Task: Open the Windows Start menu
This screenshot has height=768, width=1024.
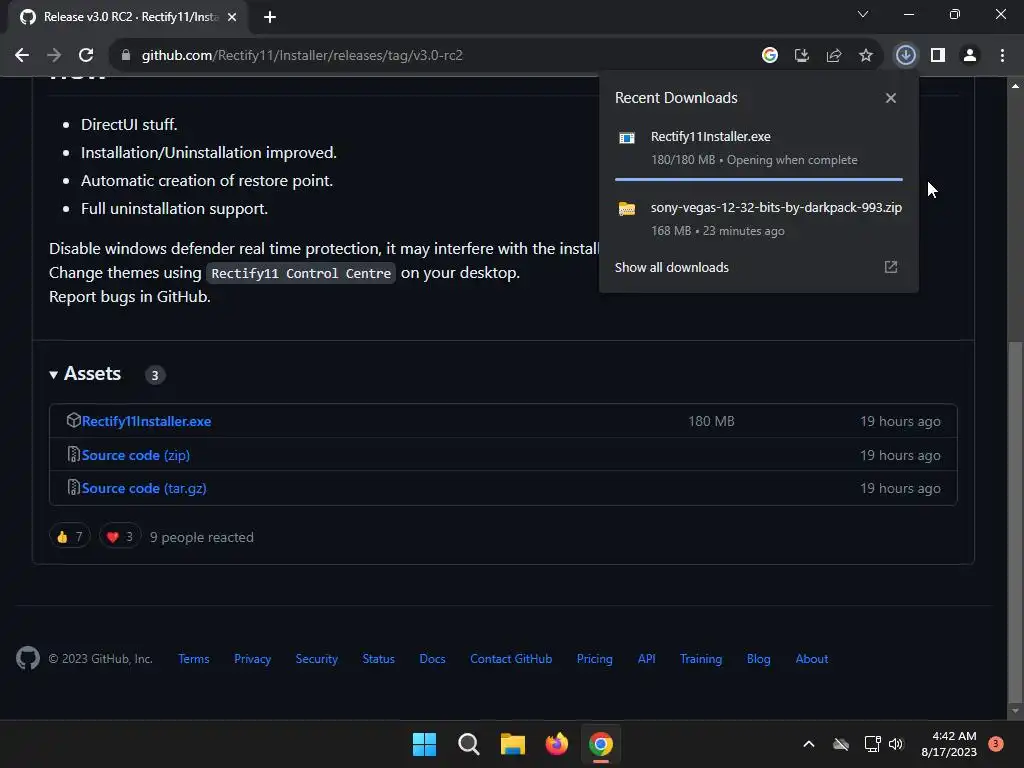Action: [x=424, y=744]
